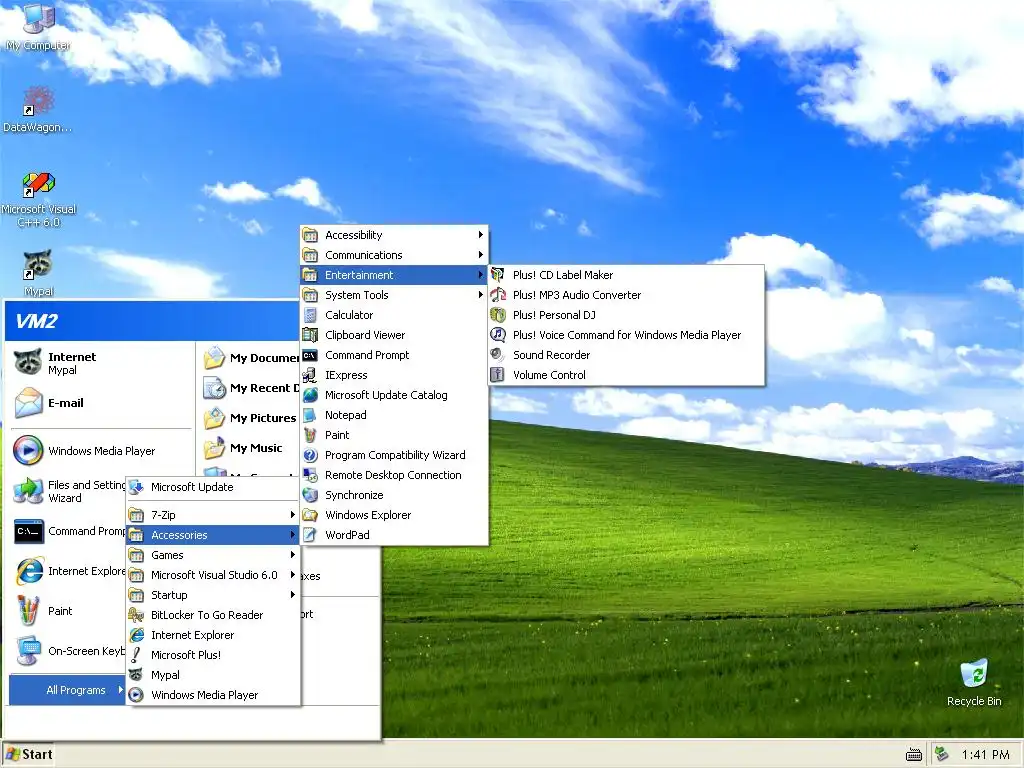Open Clipboard Viewer icon

pos(310,335)
